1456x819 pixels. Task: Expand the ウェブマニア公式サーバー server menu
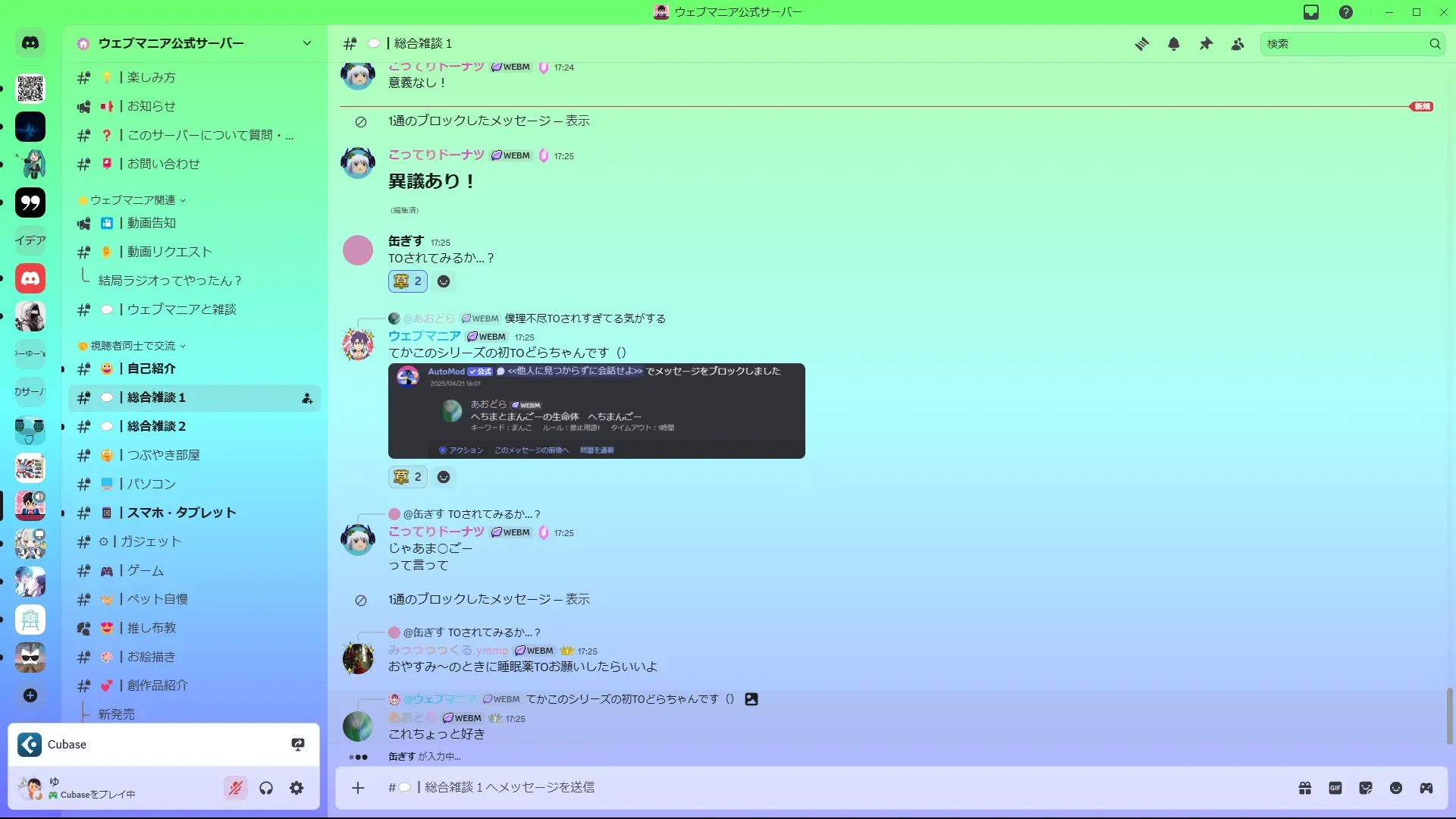click(194, 43)
